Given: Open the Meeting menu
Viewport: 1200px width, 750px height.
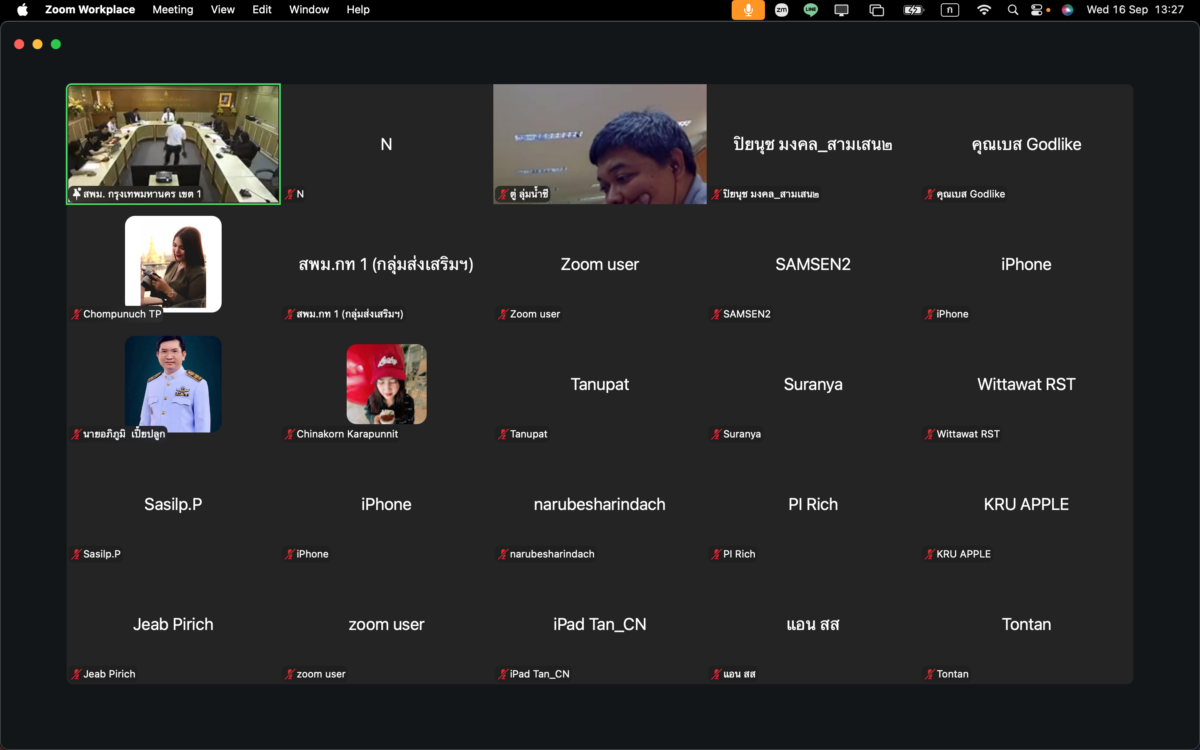Looking at the screenshot, I should 173,10.
